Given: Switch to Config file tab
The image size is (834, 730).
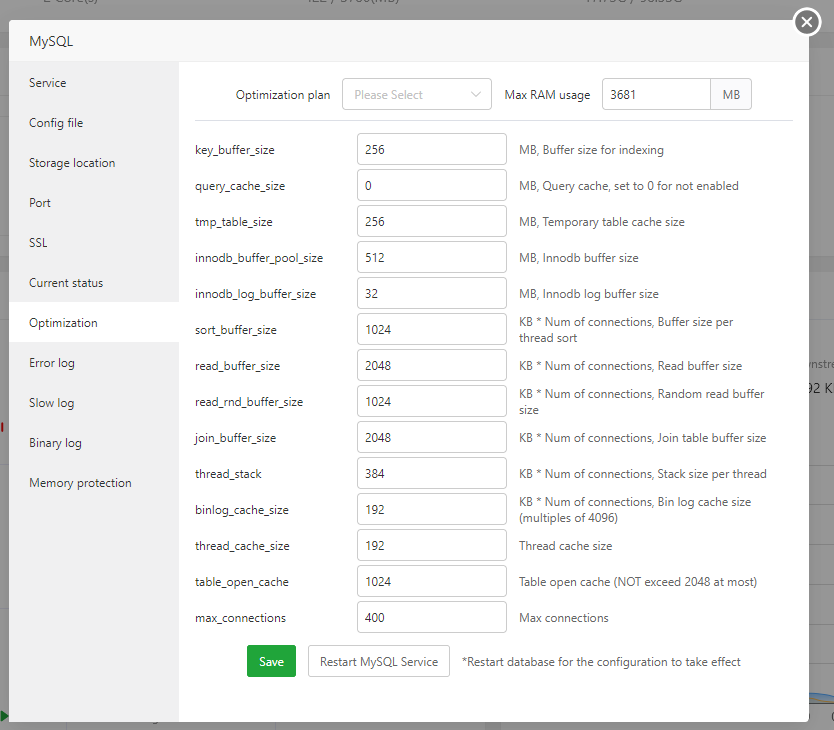Looking at the screenshot, I should pyautogui.click(x=56, y=123).
